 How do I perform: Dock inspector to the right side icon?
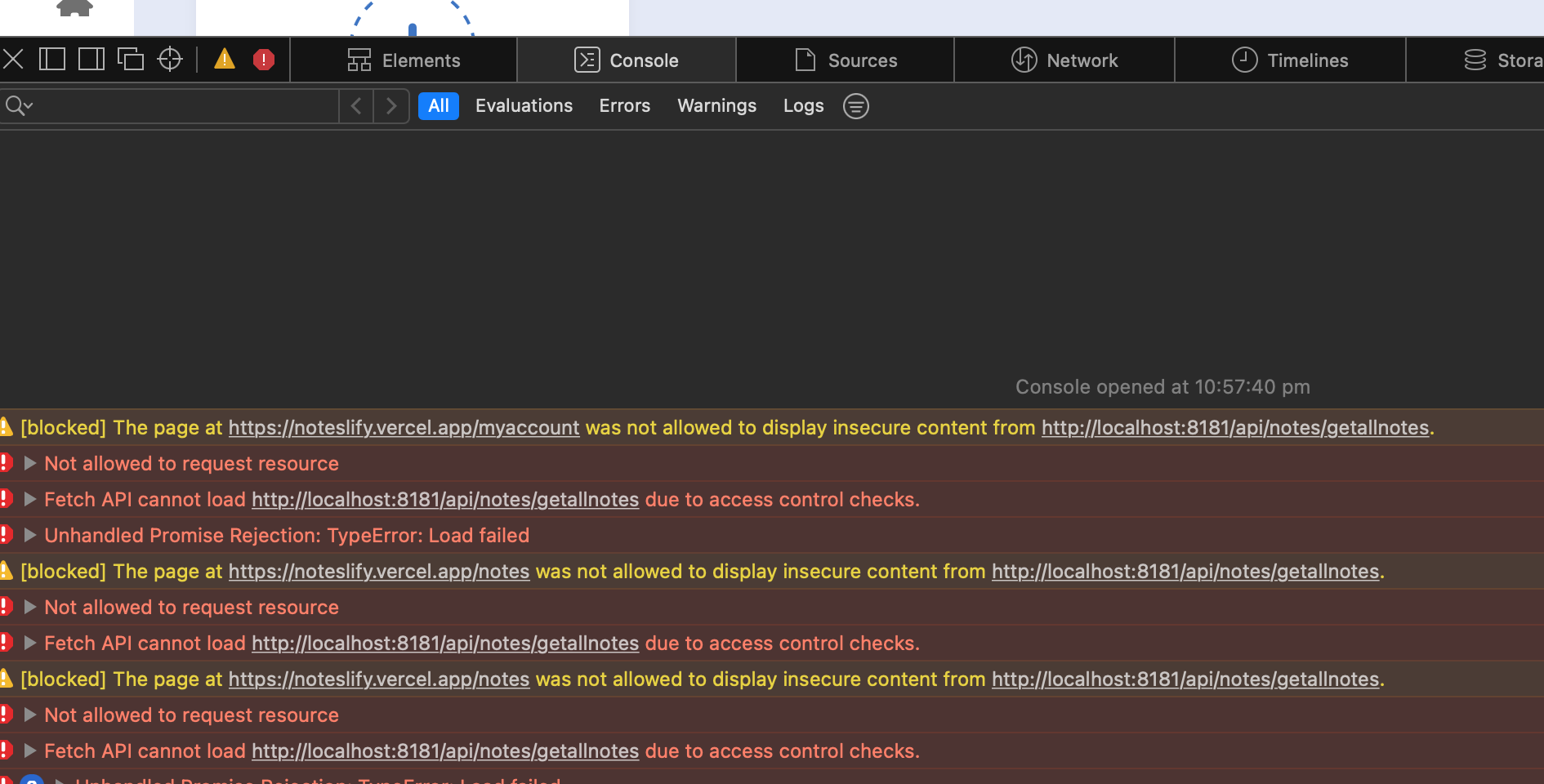coord(91,59)
